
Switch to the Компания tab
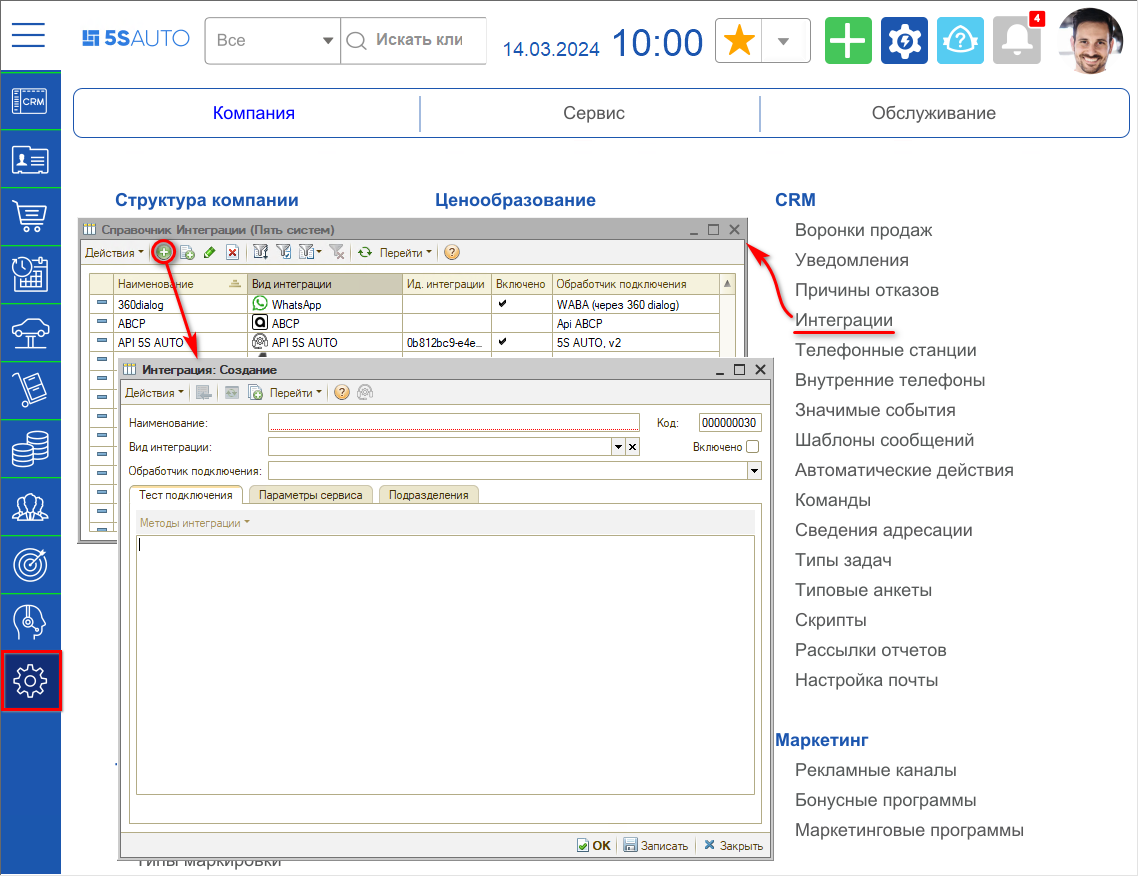[x=254, y=113]
